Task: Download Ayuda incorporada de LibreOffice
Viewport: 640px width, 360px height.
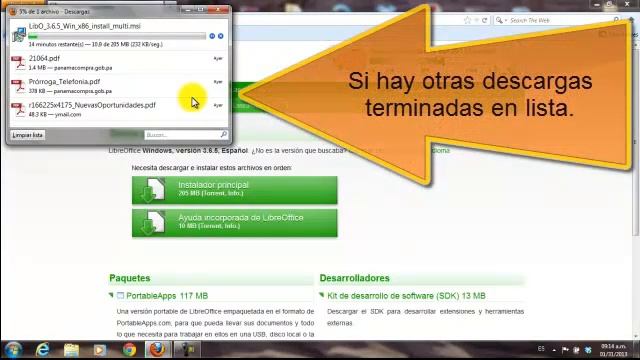Action: pos(234,223)
